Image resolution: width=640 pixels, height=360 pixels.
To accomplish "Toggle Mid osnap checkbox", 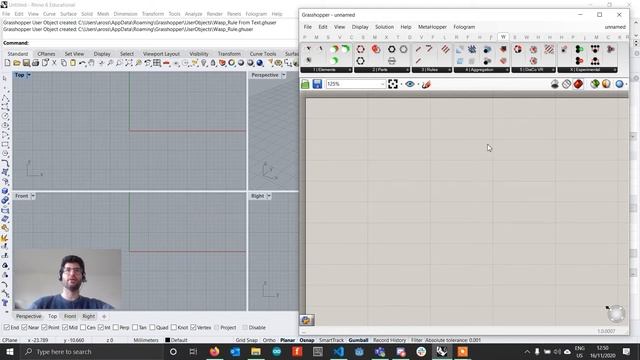I will pos(65,327).
